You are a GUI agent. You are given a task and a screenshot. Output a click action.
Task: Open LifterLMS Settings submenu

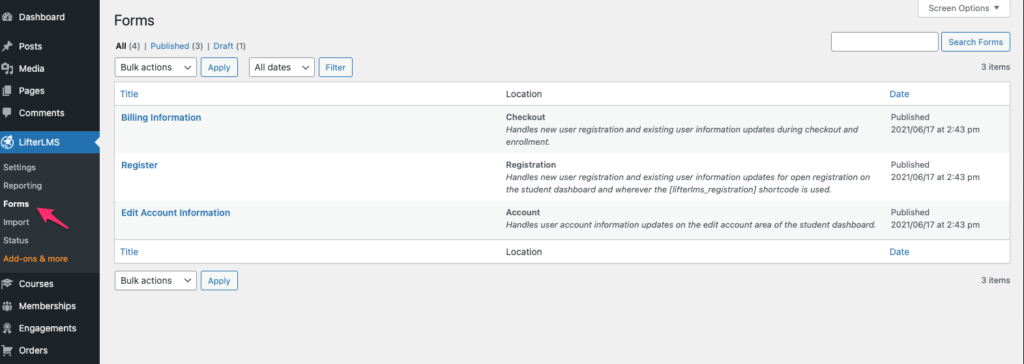click(x=20, y=167)
